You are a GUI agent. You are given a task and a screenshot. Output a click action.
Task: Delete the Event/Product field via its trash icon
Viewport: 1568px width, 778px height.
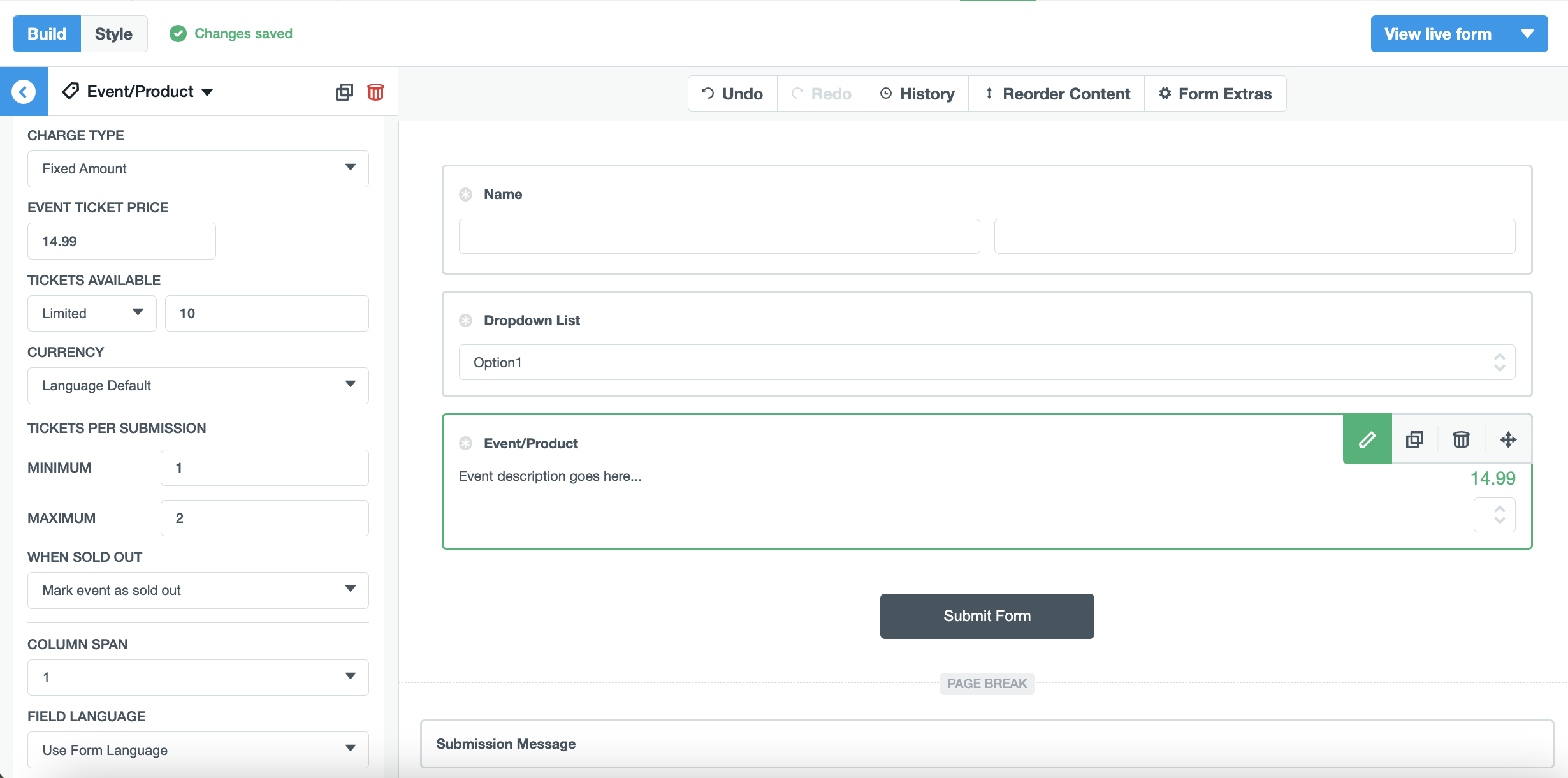point(1460,439)
